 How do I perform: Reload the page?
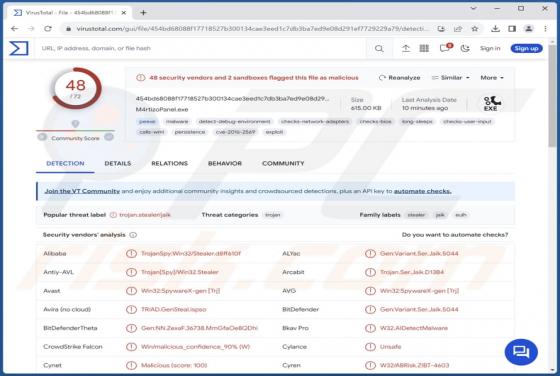coord(48,29)
